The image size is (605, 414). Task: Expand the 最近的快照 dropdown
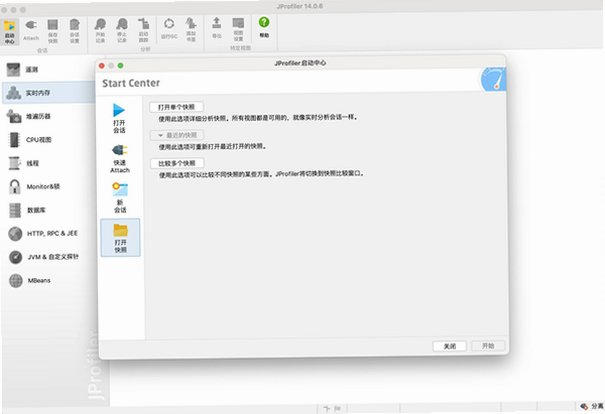tap(177, 135)
